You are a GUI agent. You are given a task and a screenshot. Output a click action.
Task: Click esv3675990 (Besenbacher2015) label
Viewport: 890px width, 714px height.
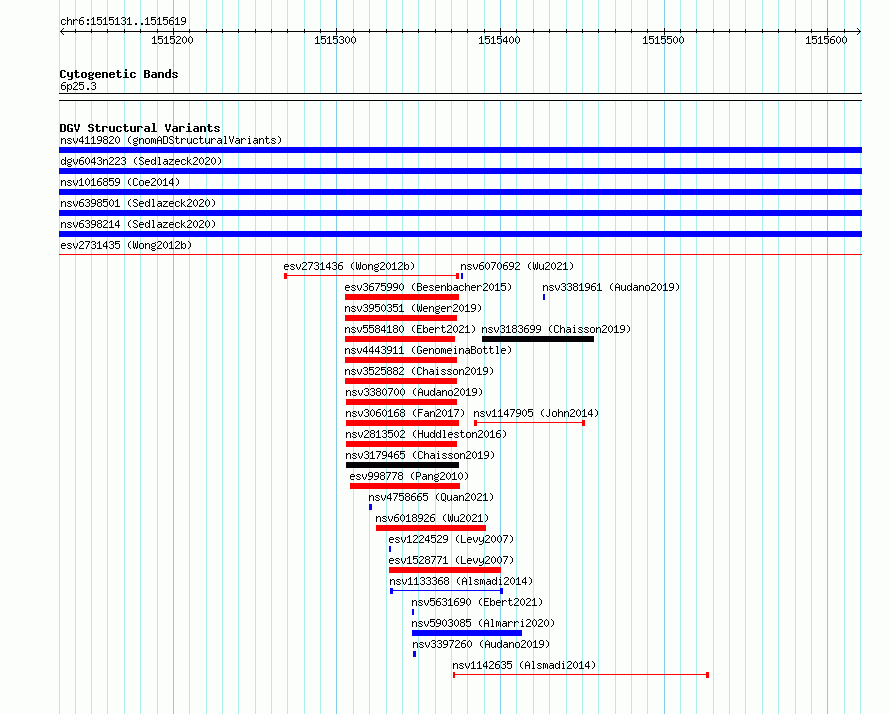pyautogui.click(x=428, y=287)
